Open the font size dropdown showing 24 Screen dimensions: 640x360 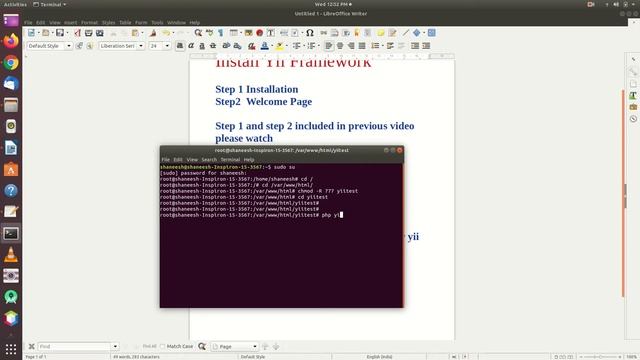coord(167,46)
